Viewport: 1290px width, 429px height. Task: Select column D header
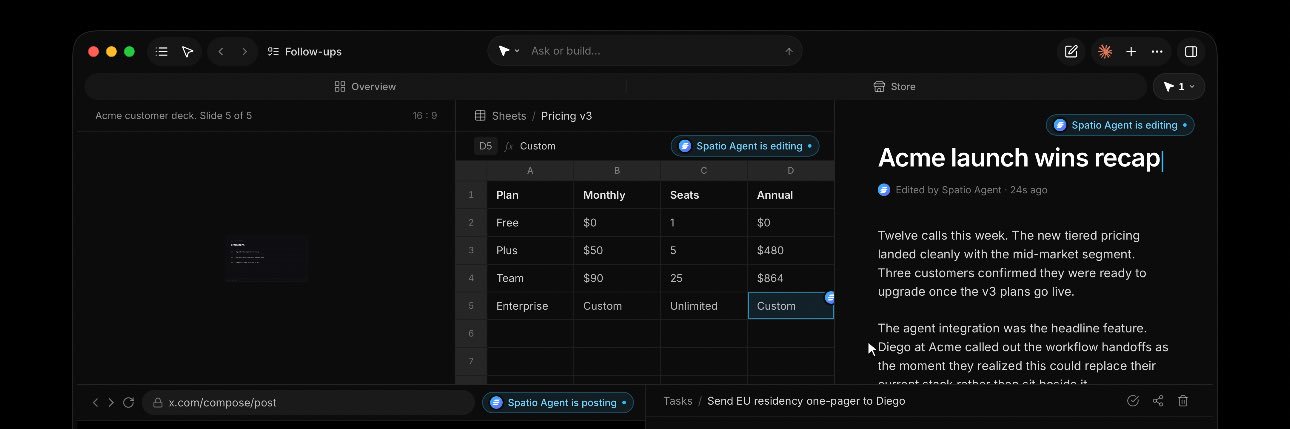pos(791,171)
